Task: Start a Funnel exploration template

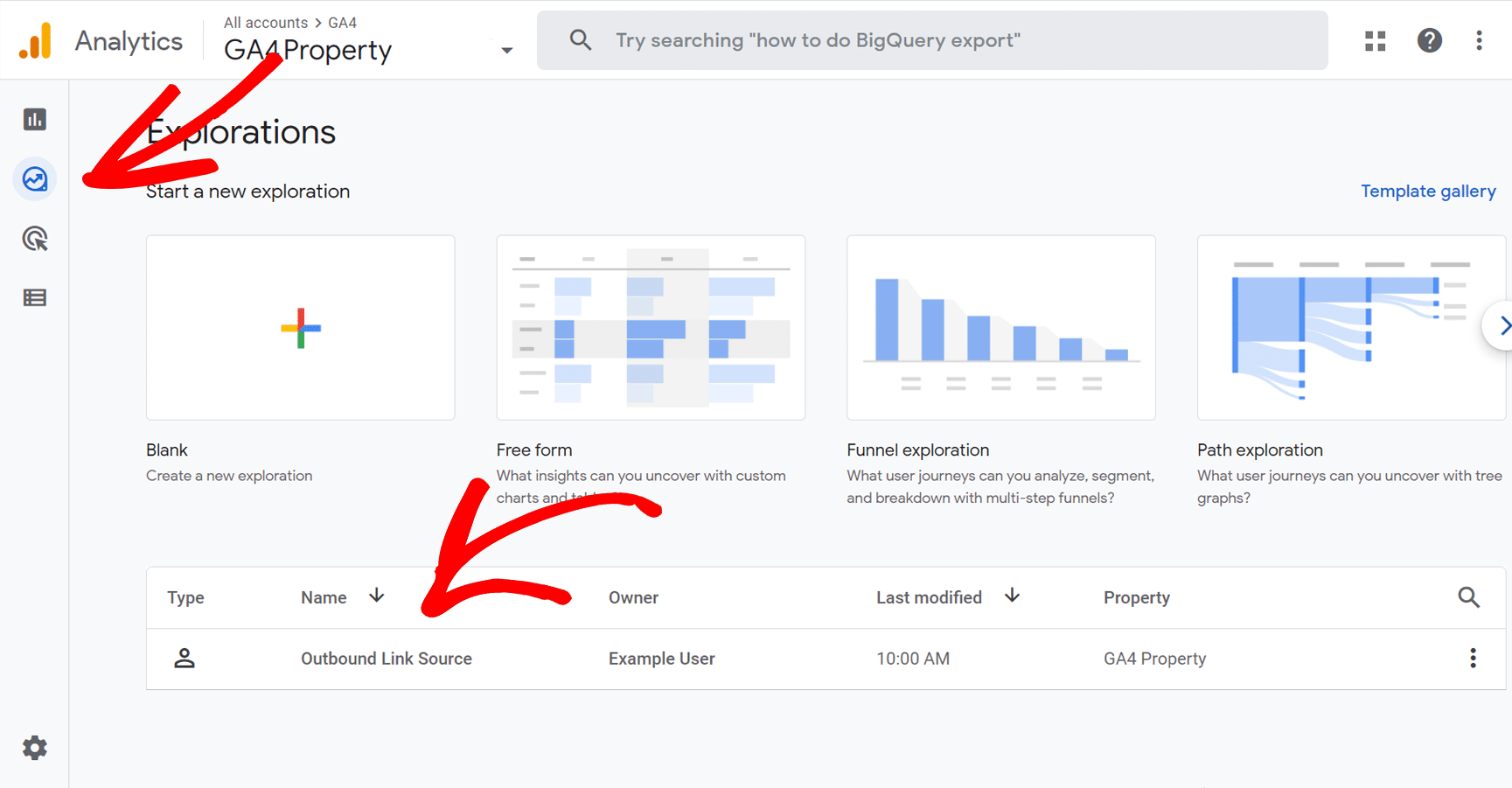Action: pos(1000,328)
